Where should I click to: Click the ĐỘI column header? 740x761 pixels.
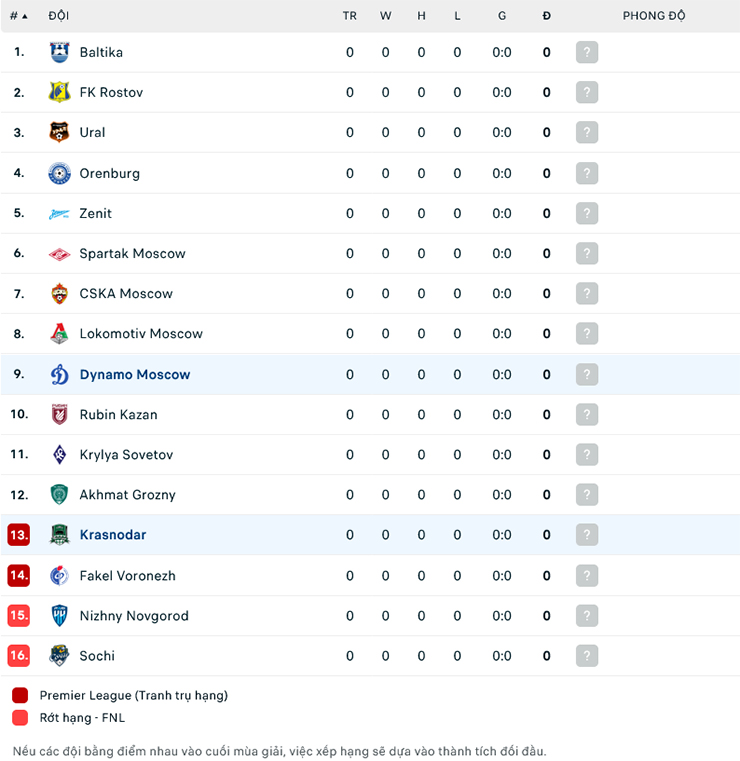(58, 16)
